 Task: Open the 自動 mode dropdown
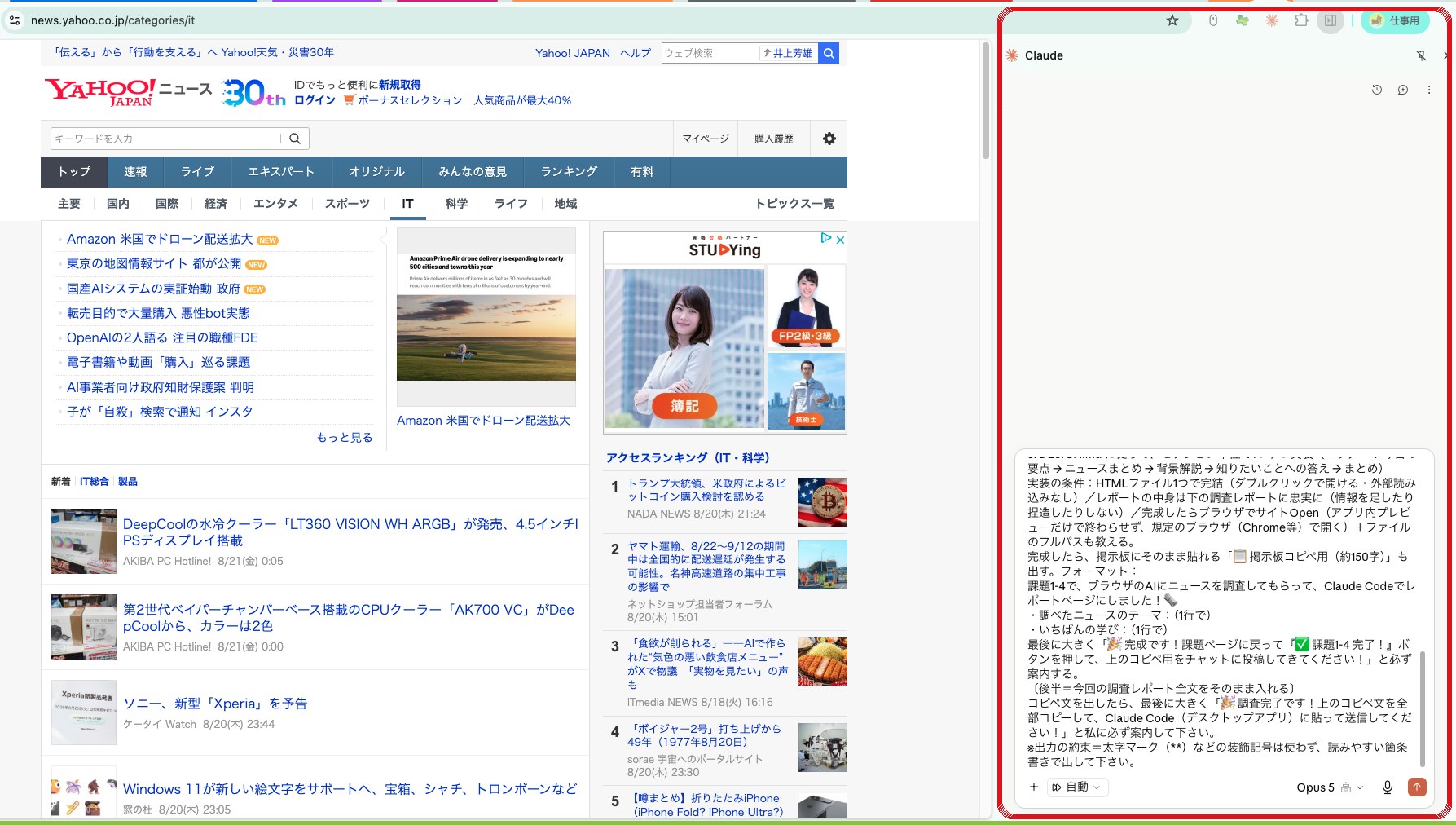(x=1076, y=787)
